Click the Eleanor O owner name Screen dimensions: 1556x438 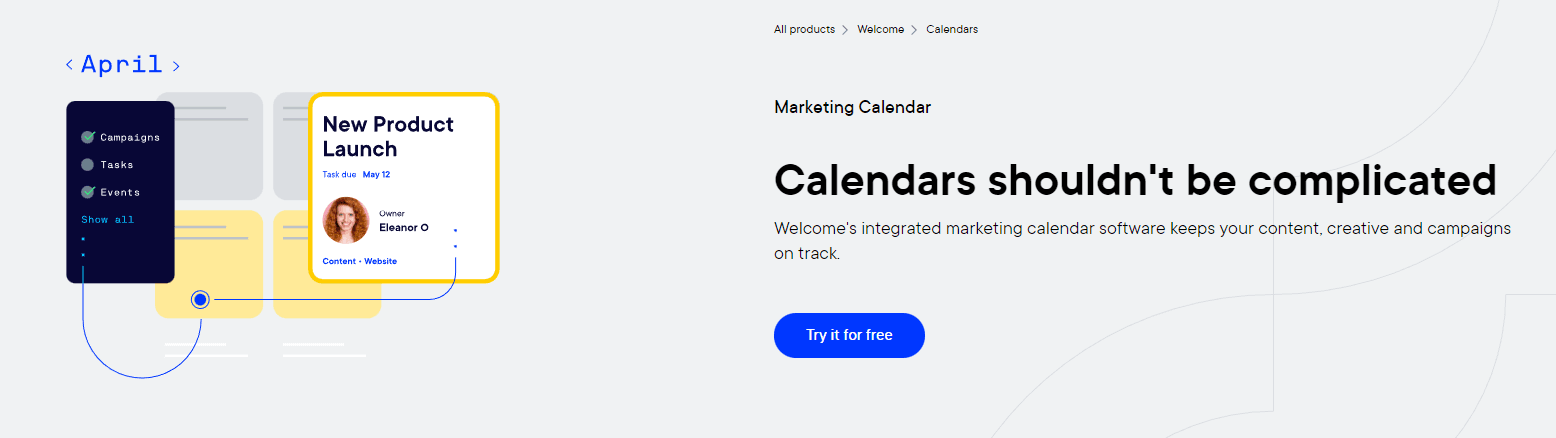403,227
